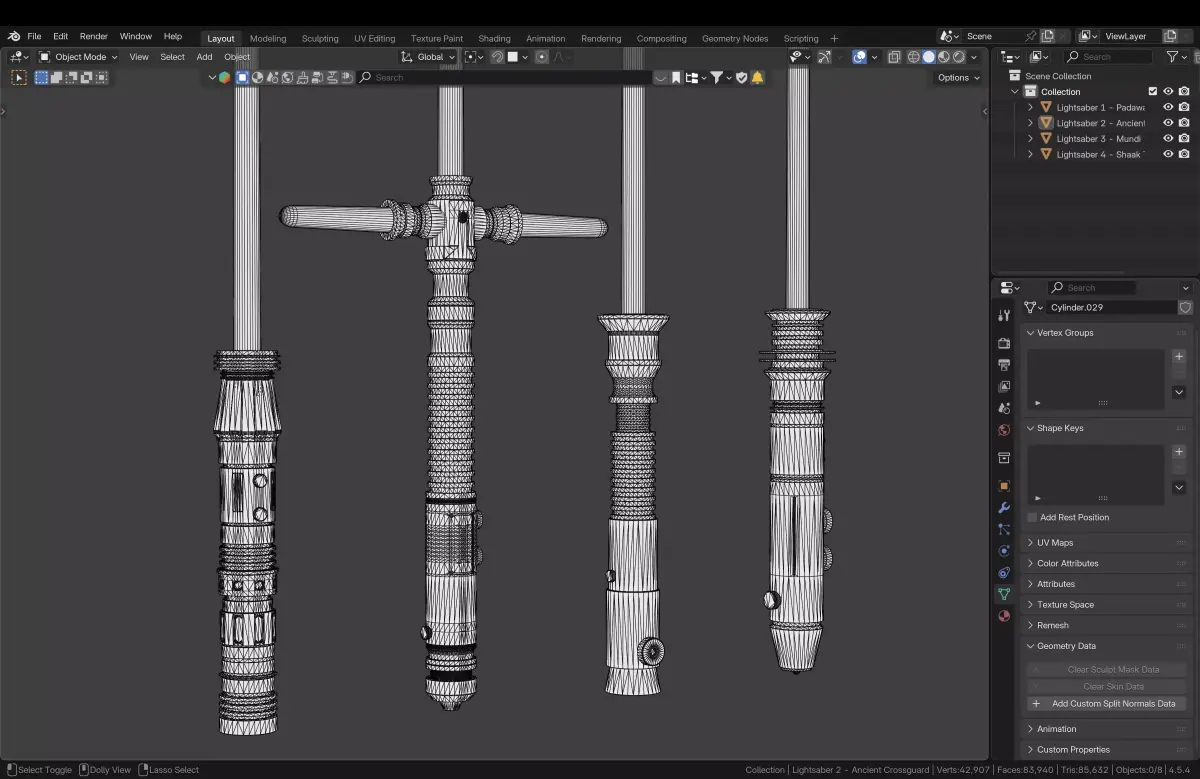Select the Tweak tool icon in header
This screenshot has width=1200, height=779.
tap(19, 77)
